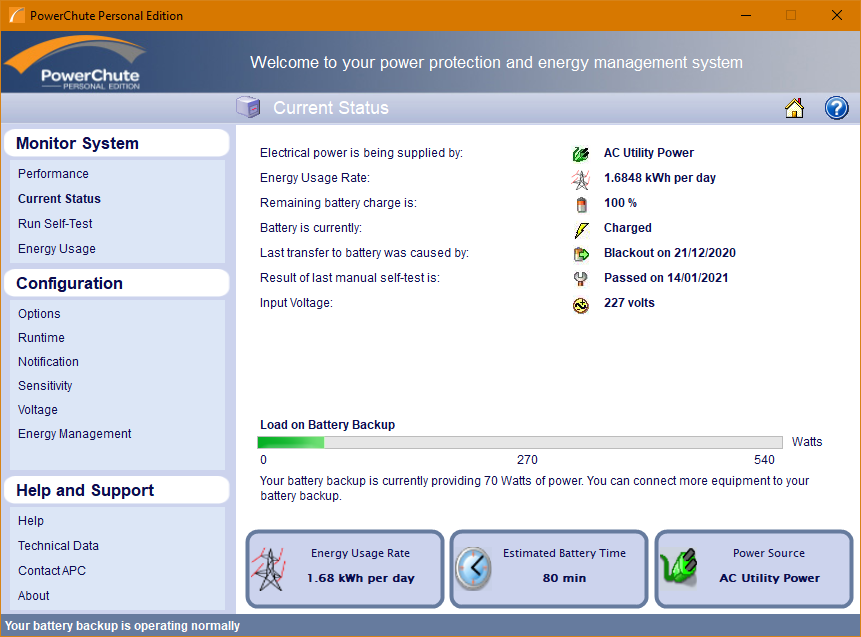Select Current Status in Monitor System
Image resolution: width=861 pixels, height=637 pixels.
[x=59, y=199]
